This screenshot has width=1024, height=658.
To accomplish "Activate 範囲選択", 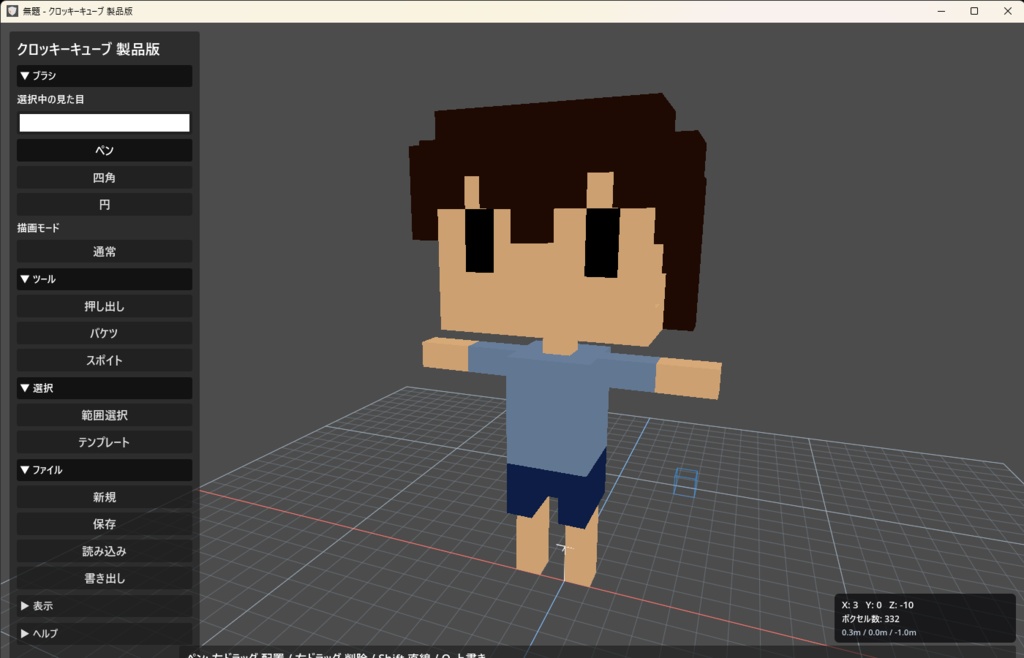I will [104, 415].
